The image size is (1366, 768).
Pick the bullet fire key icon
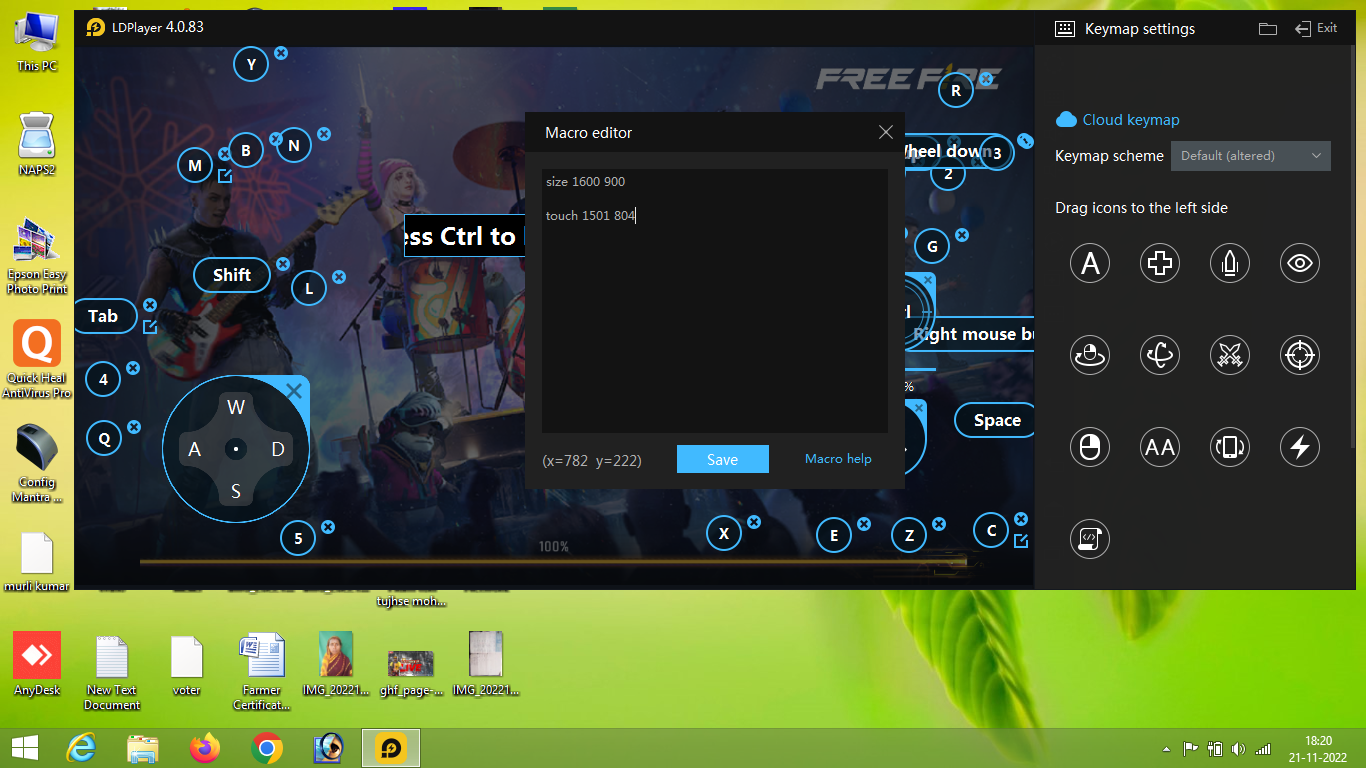[1230, 263]
